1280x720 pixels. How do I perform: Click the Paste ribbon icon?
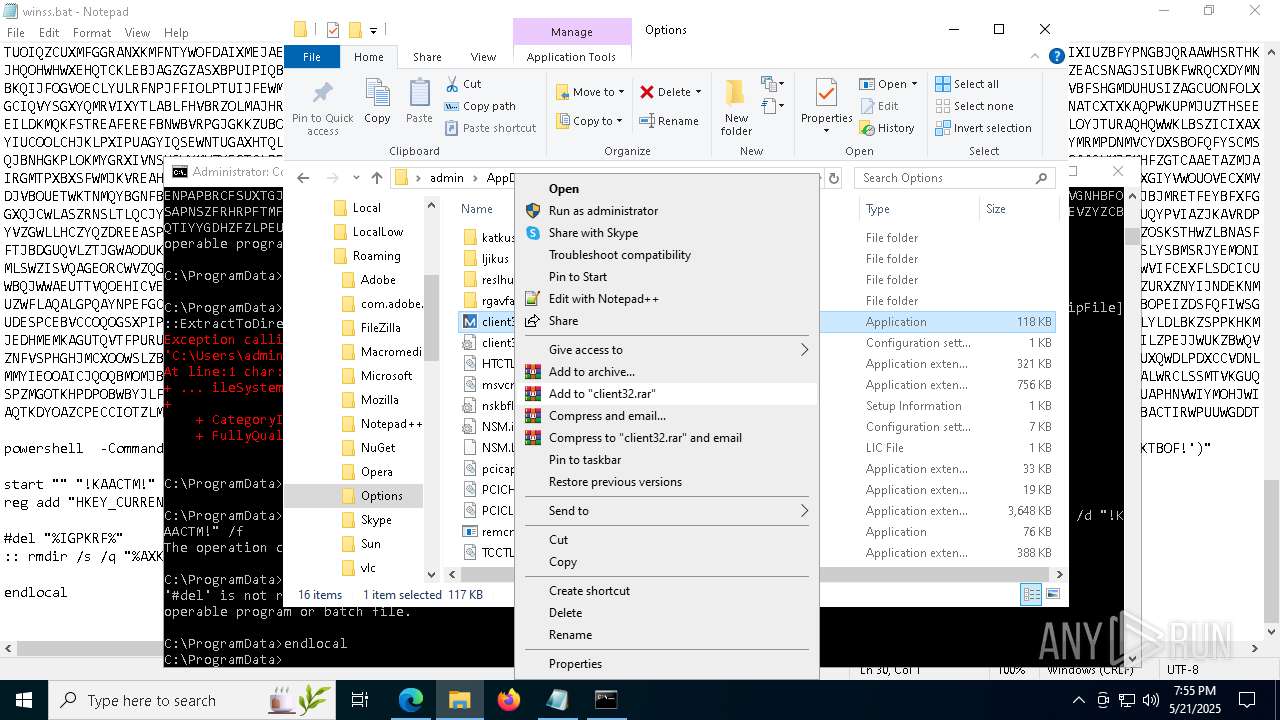419,101
